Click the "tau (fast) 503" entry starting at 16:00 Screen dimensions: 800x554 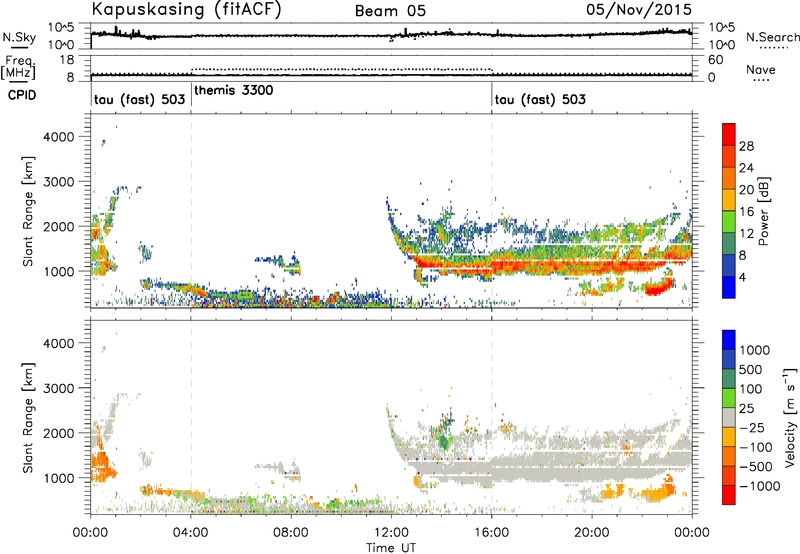tap(540, 99)
